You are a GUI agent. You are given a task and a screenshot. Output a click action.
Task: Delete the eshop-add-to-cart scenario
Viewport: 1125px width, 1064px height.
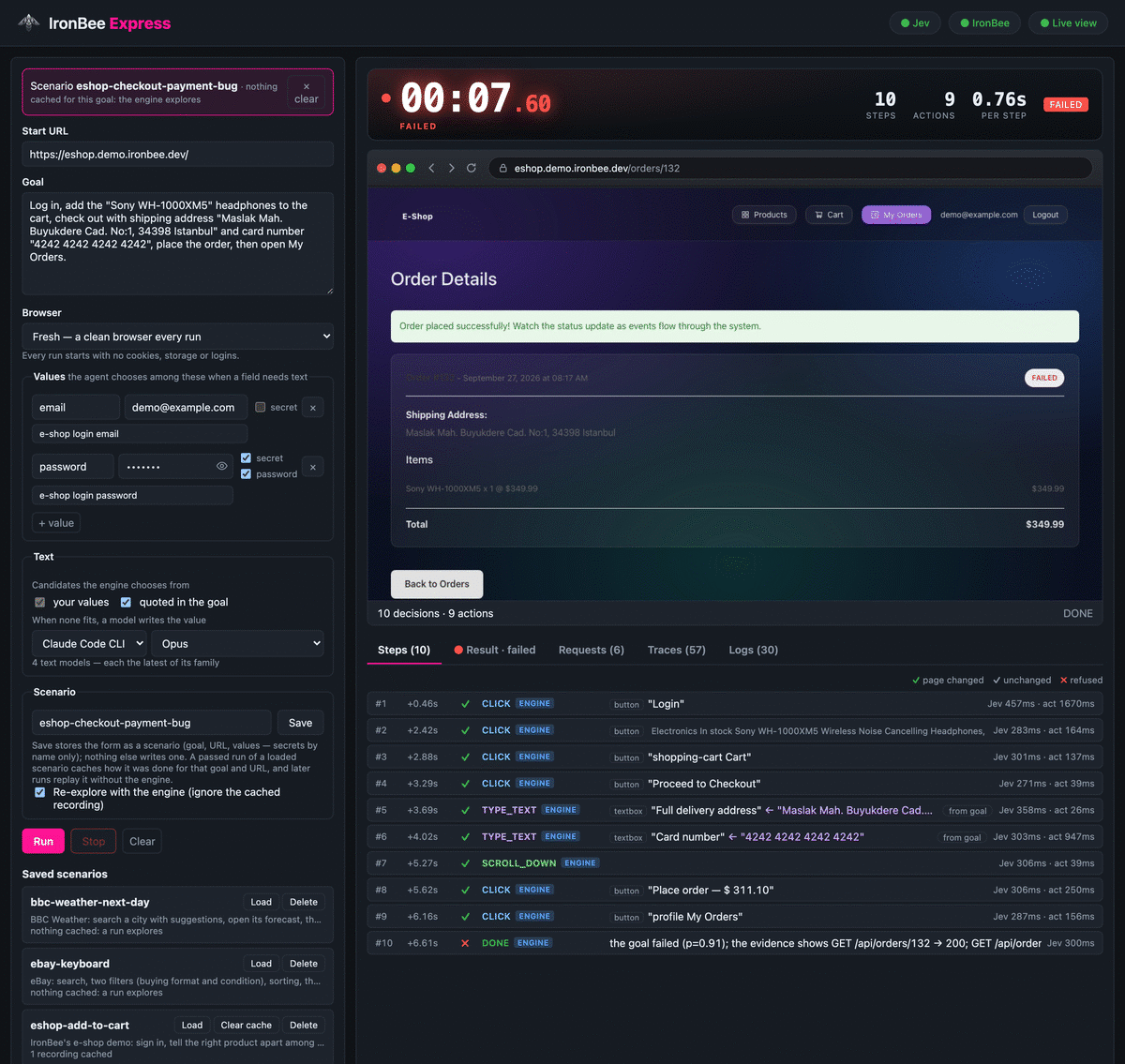point(304,1025)
